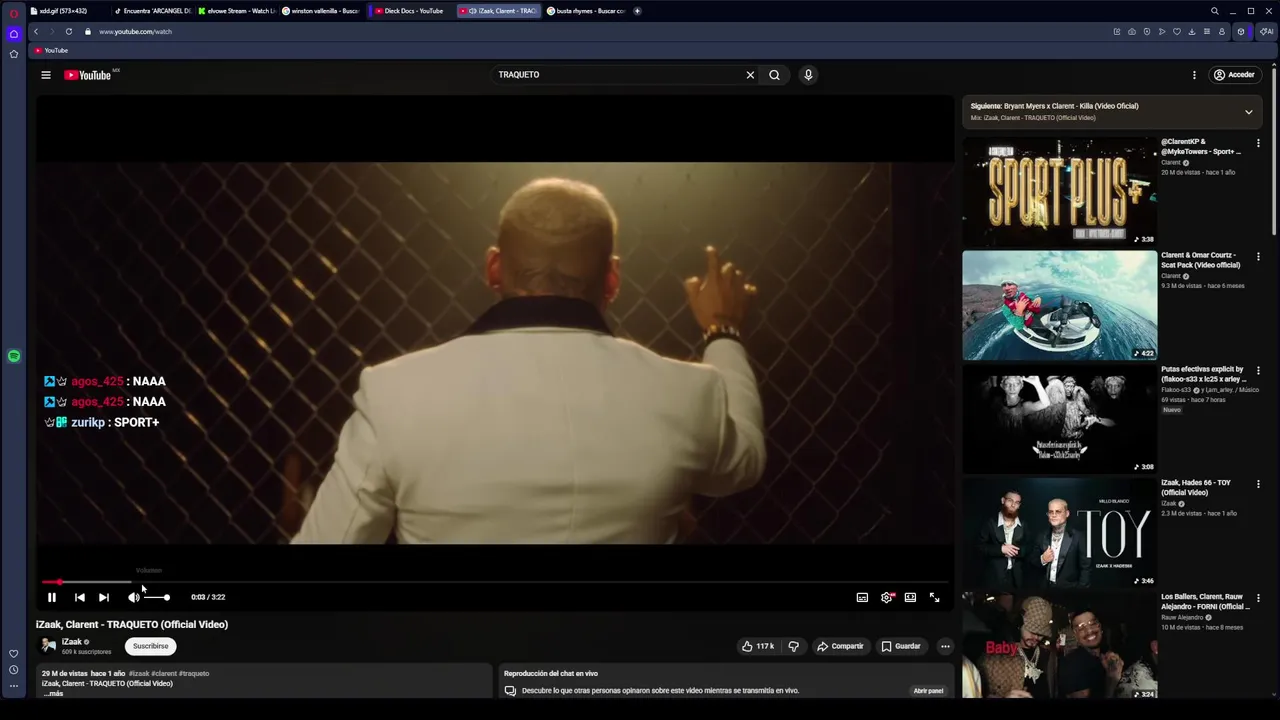Screen dimensions: 1280x720
Task: Open the Opera main menu logo
Action: (13, 13)
